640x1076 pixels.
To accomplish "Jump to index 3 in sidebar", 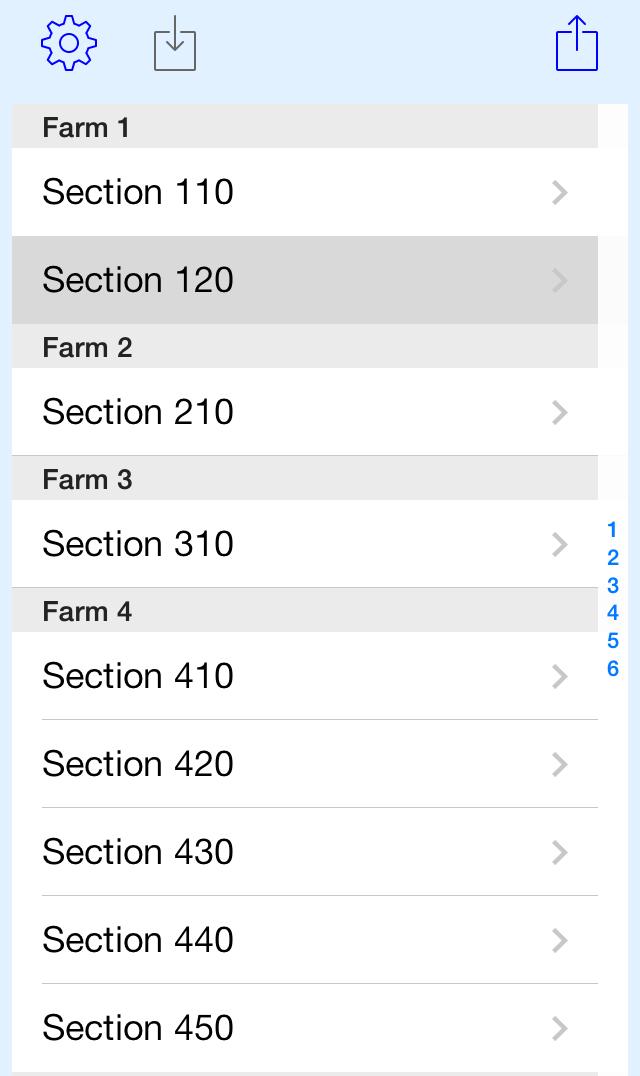I will [613, 585].
